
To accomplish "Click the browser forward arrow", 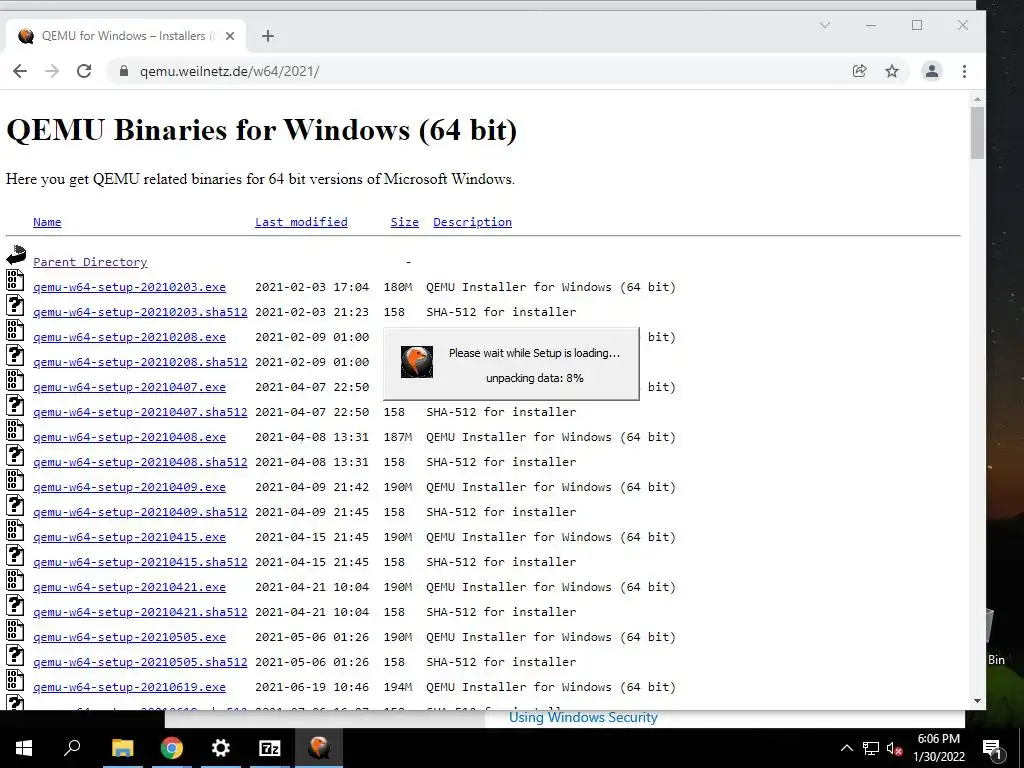I will 52,71.
